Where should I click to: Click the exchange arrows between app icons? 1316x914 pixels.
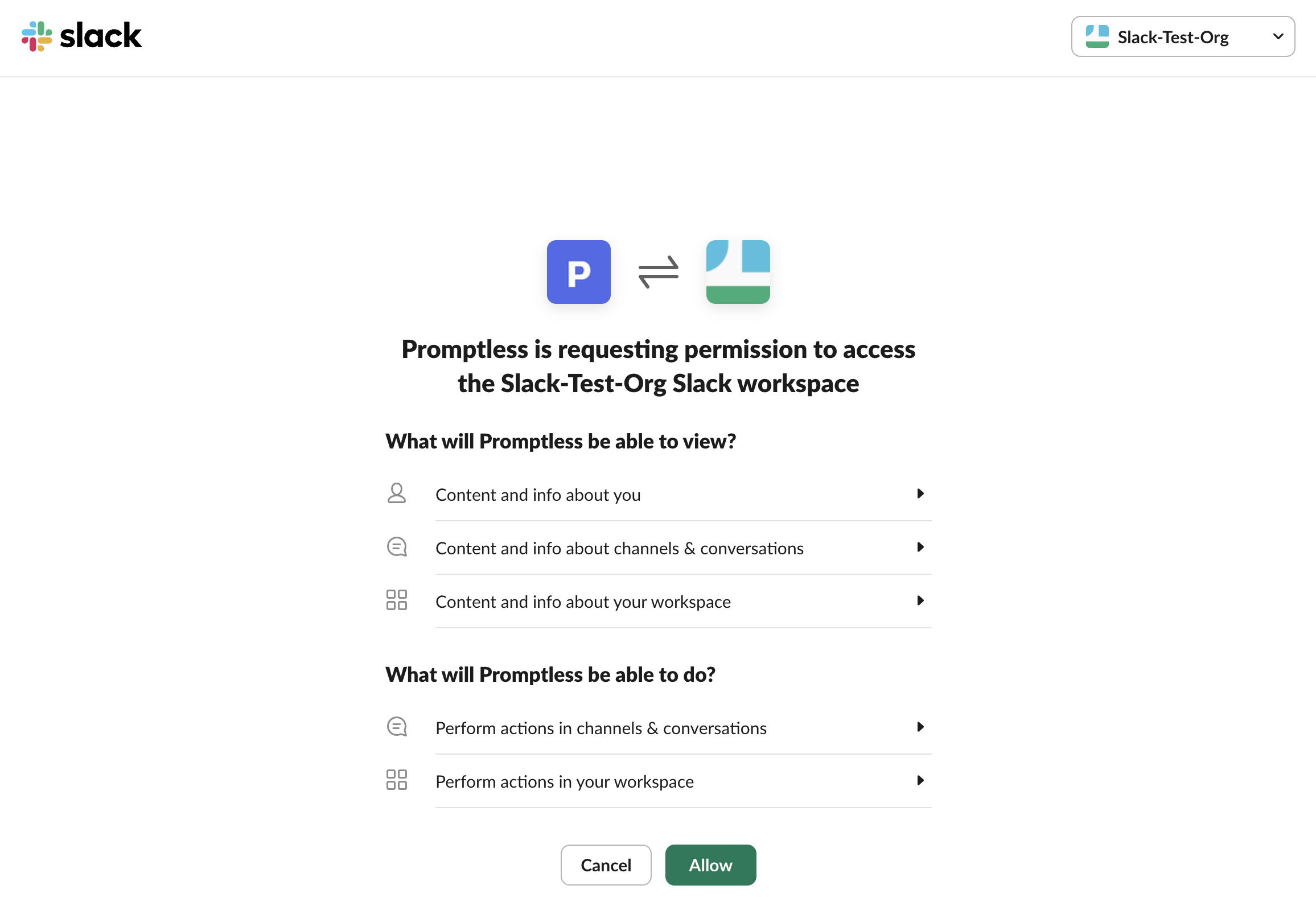click(659, 271)
